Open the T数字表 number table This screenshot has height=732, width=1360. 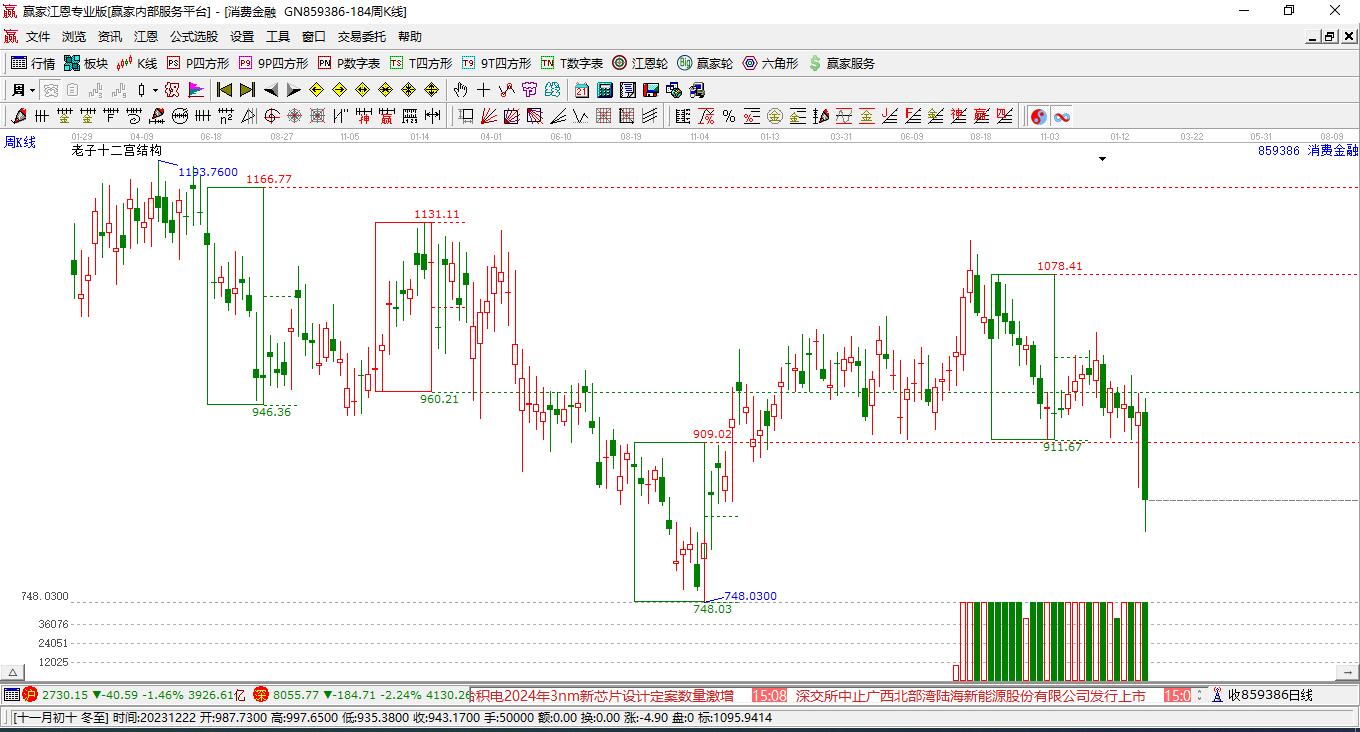coord(572,63)
